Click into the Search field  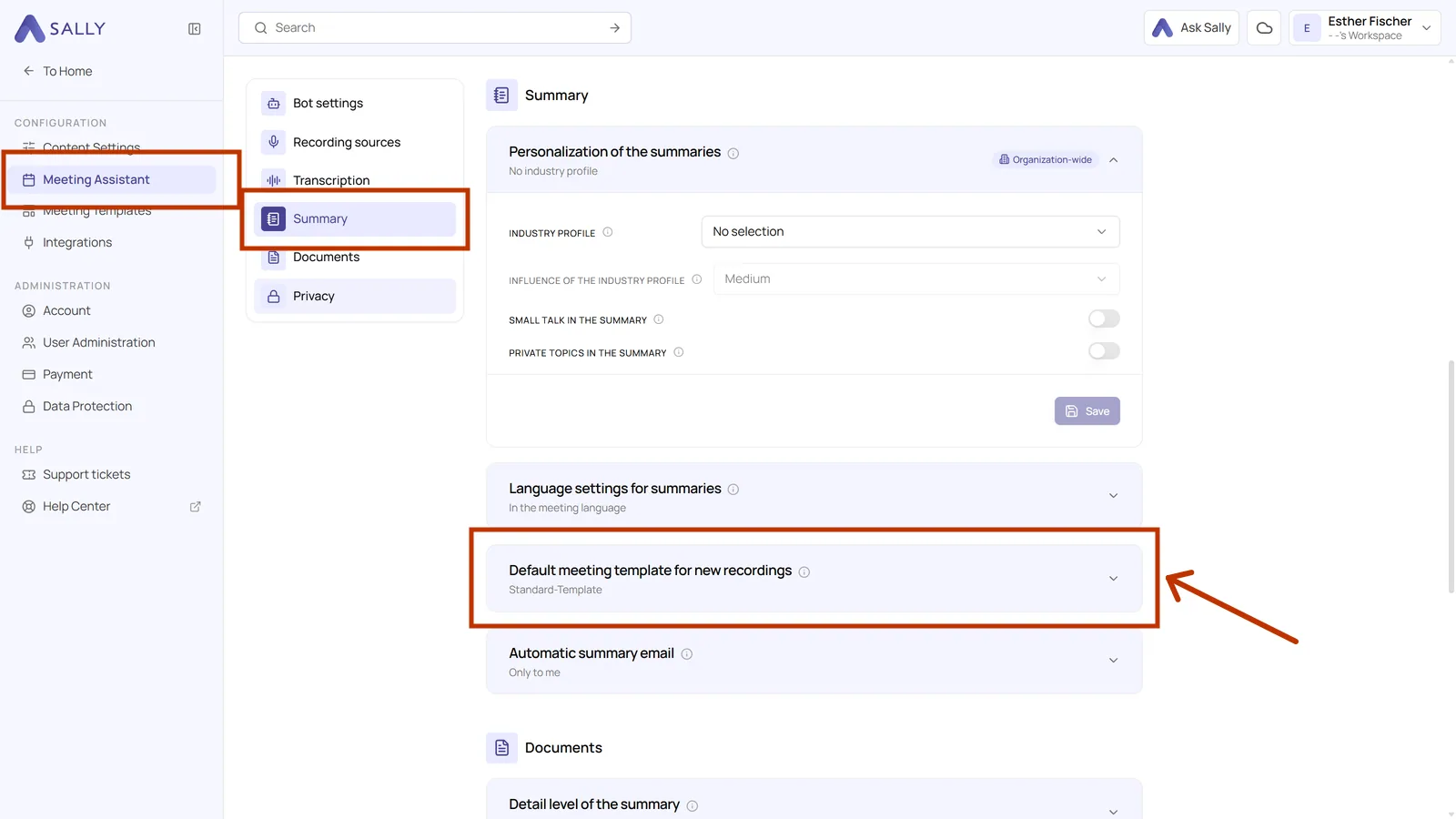click(x=435, y=28)
